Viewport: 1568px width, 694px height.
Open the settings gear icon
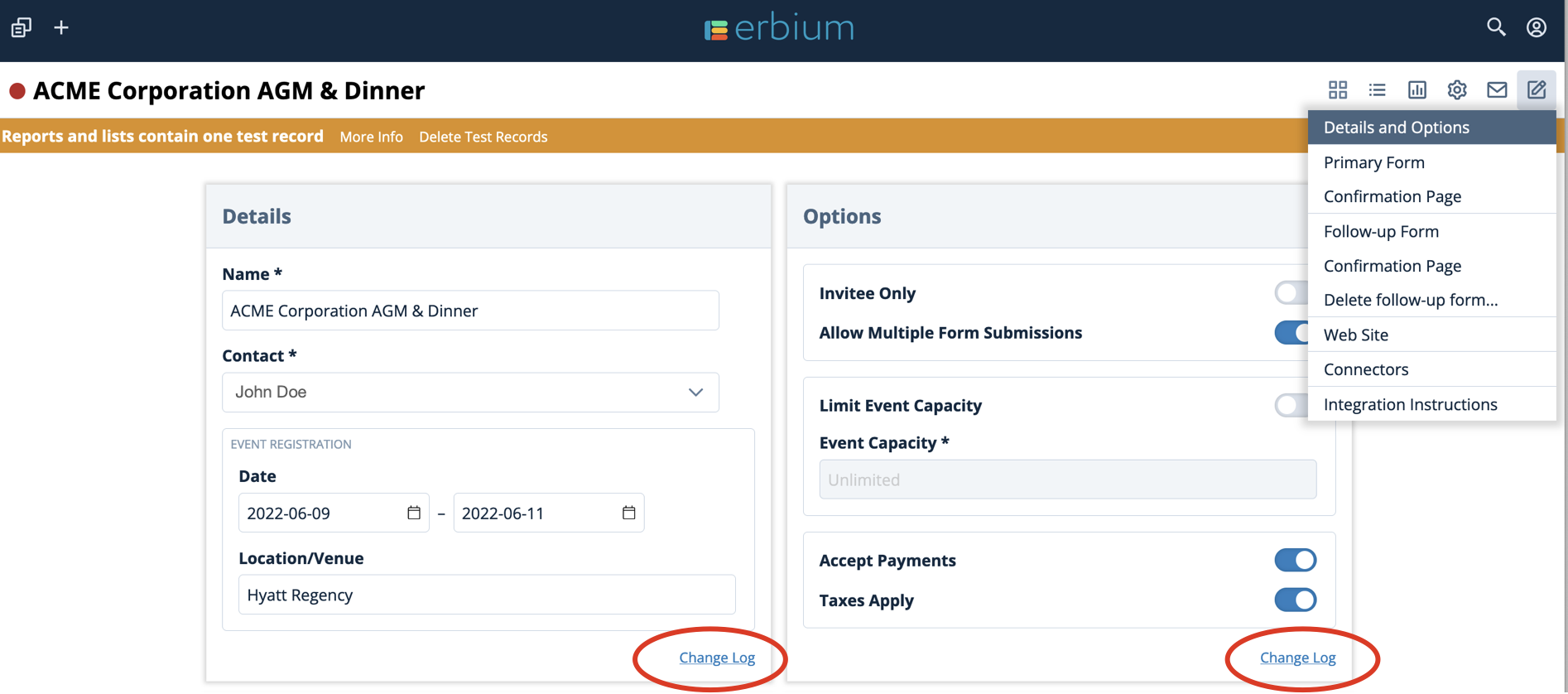1457,89
